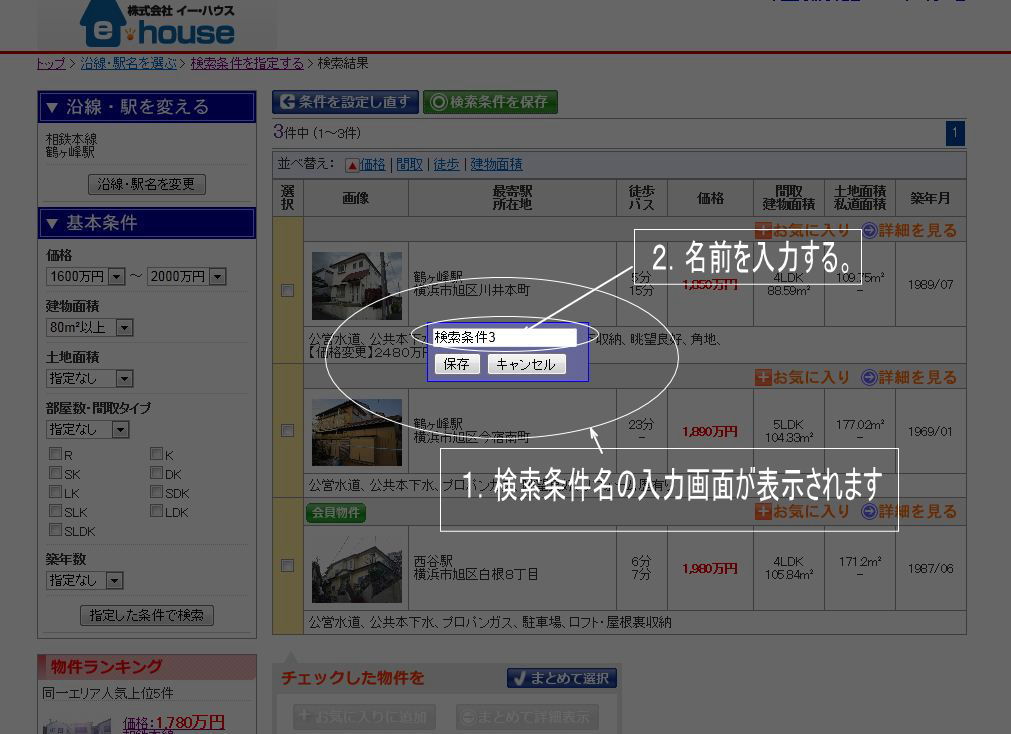The height and width of the screenshot is (734, 1011).
Task: Sort results by 価格
Action: coord(373,164)
